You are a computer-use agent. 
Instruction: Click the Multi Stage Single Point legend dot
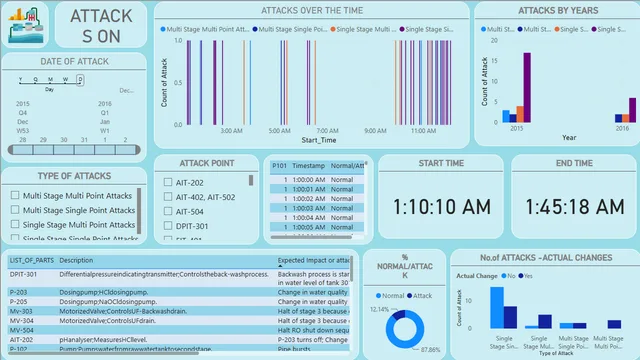(x=255, y=29)
